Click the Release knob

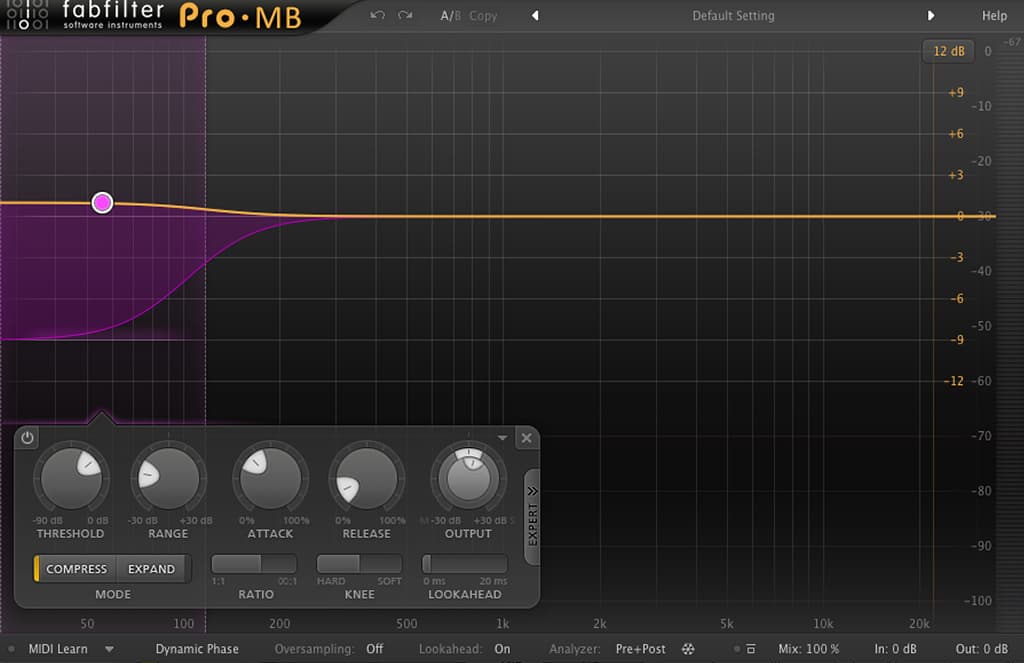coord(366,478)
